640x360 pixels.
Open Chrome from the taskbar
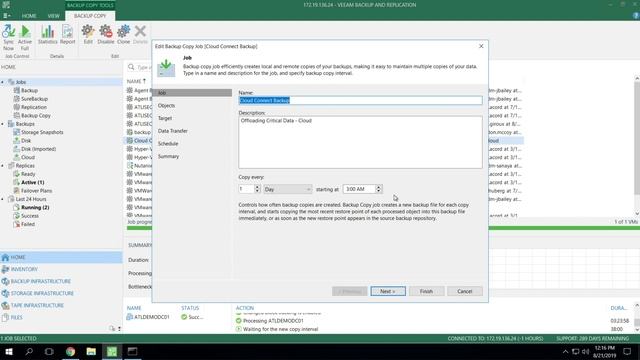click(71, 351)
